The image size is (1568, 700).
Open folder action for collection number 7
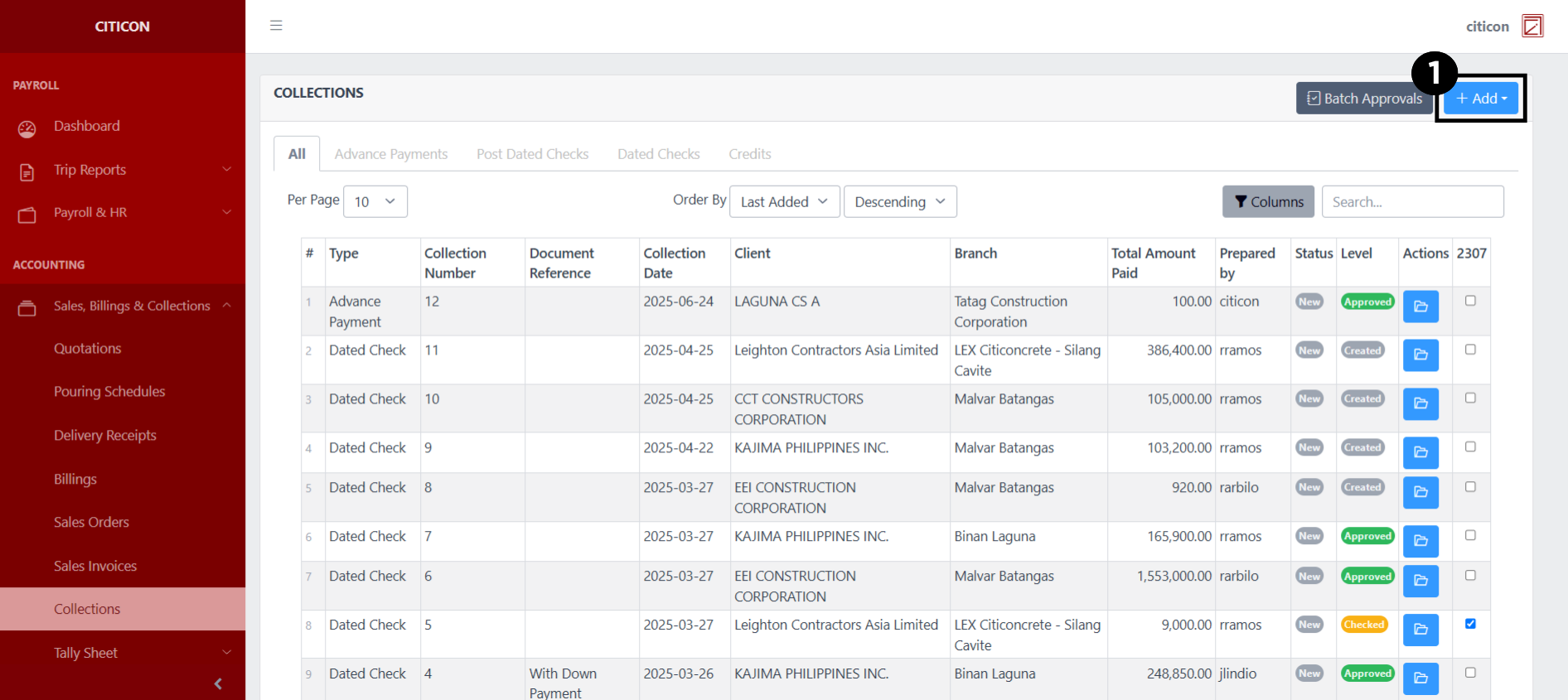pyautogui.click(x=1420, y=541)
